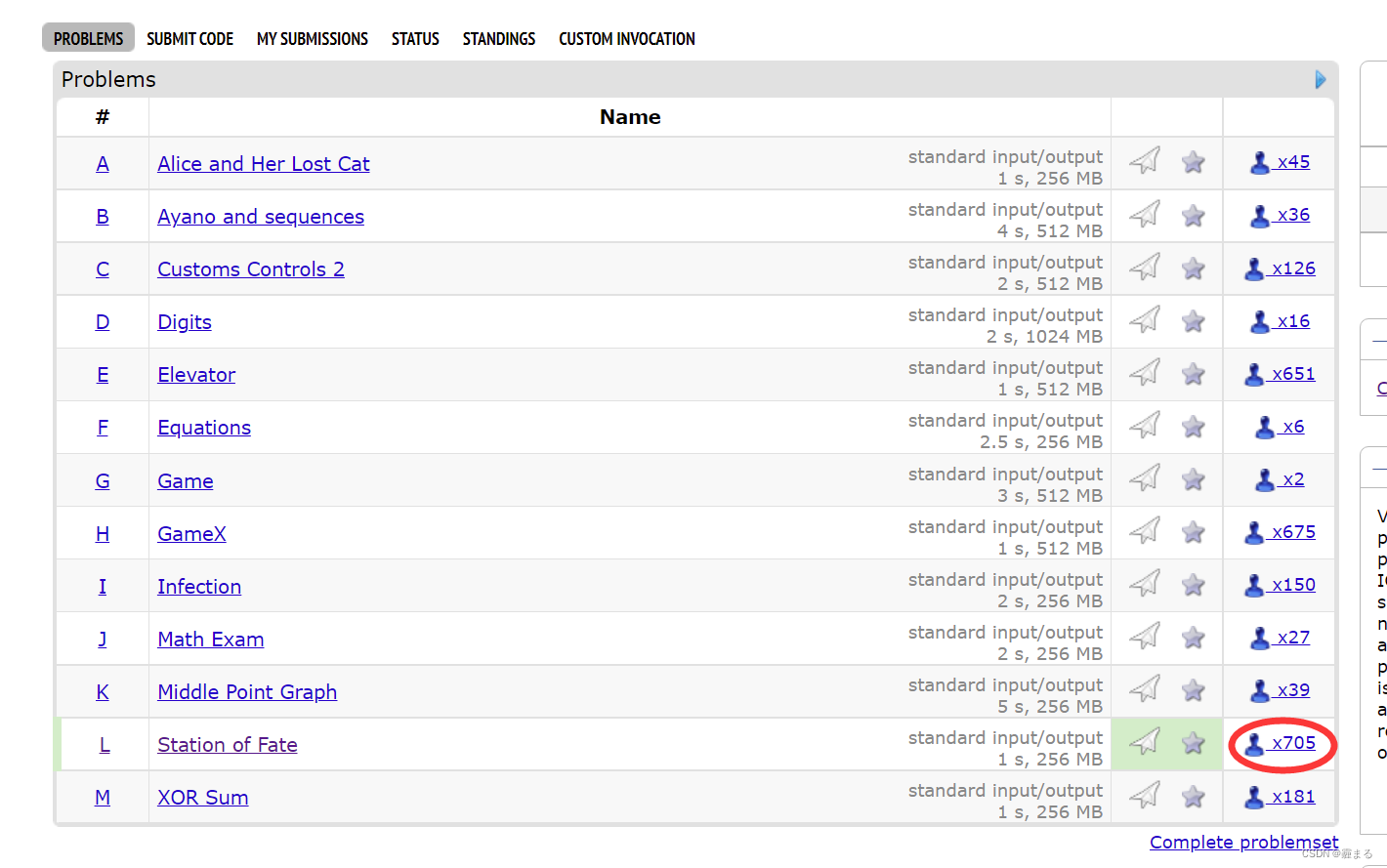1387x868 pixels.
Task: Click submit paper-plane icon for Digits
Action: click(x=1145, y=319)
